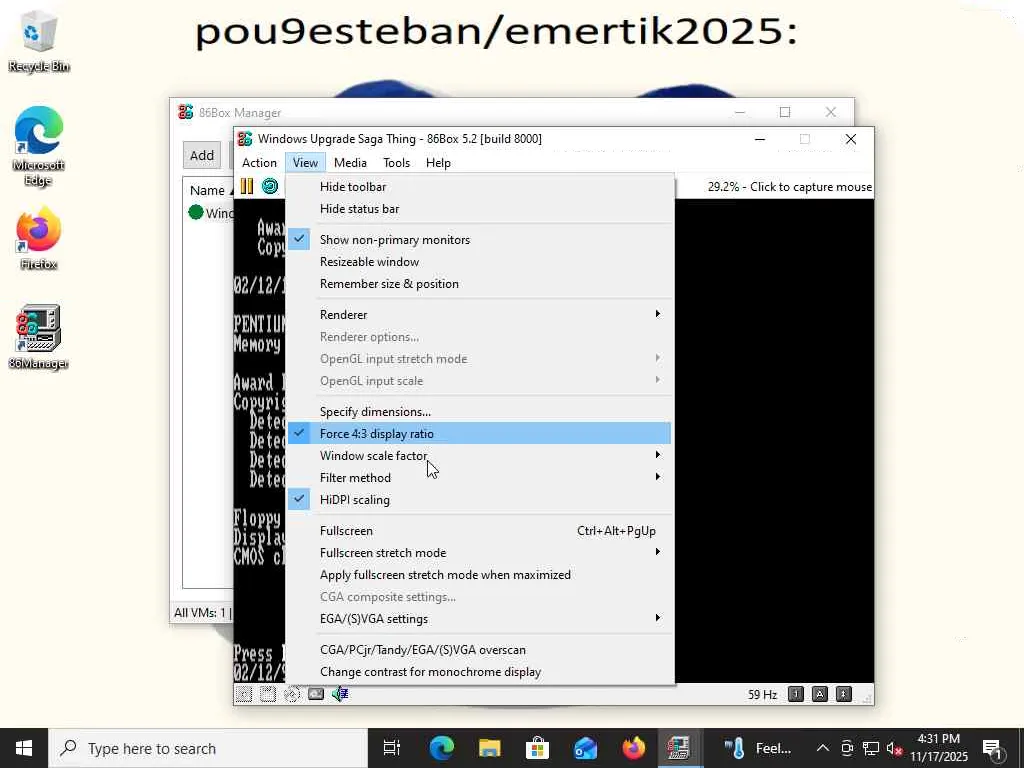Click the Meet Now camera tray icon
1024x768 pixels.
click(x=847, y=748)
